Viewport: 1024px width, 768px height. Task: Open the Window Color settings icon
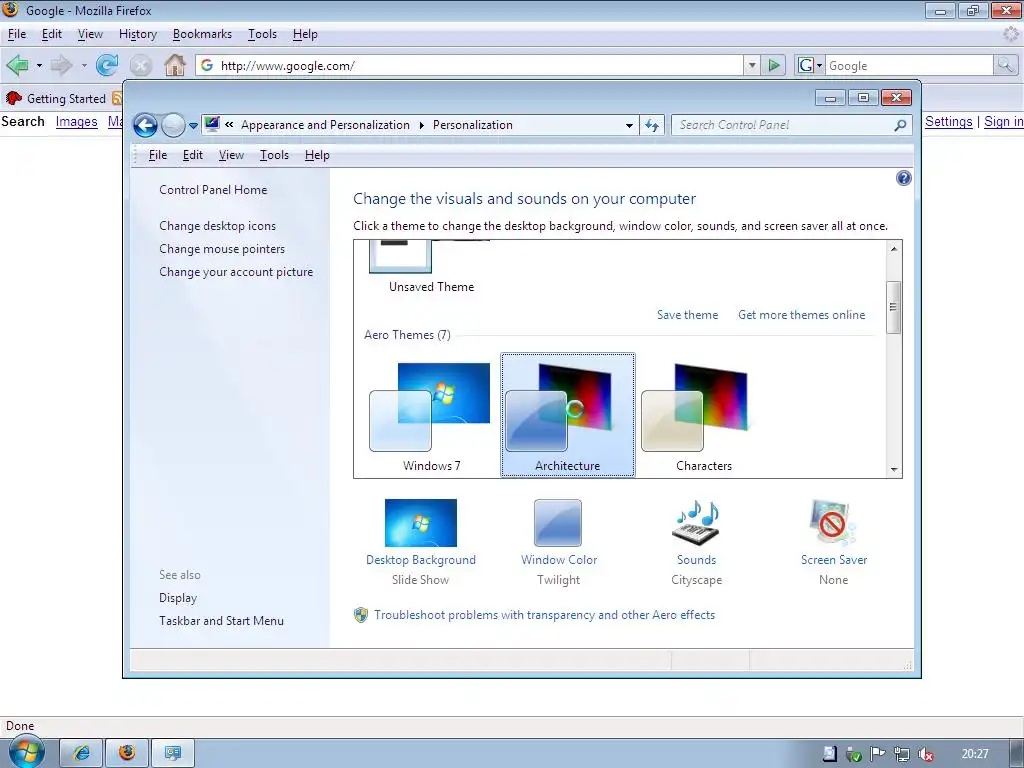click(558, 522)
